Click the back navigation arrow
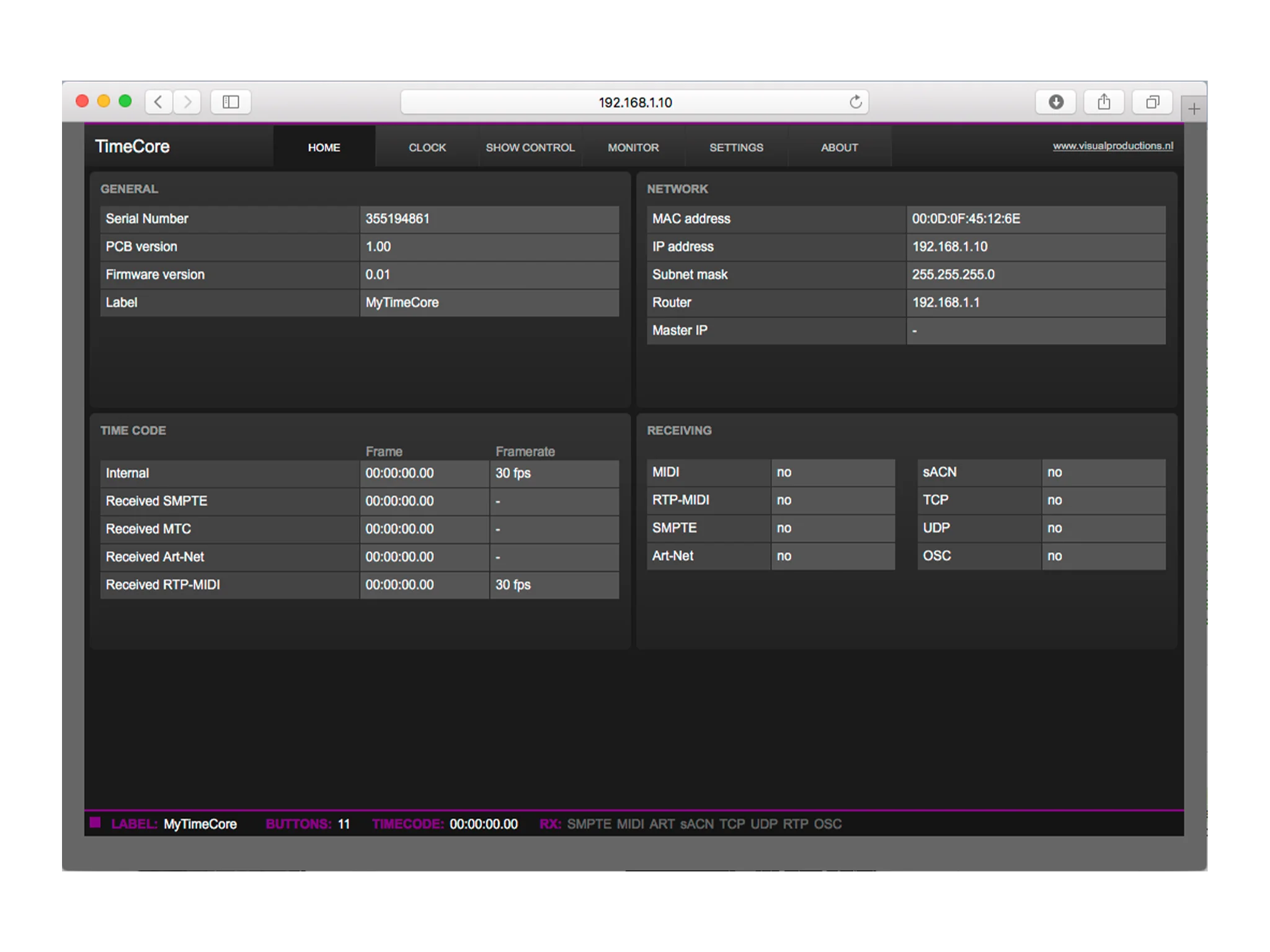 coord(158,102)
